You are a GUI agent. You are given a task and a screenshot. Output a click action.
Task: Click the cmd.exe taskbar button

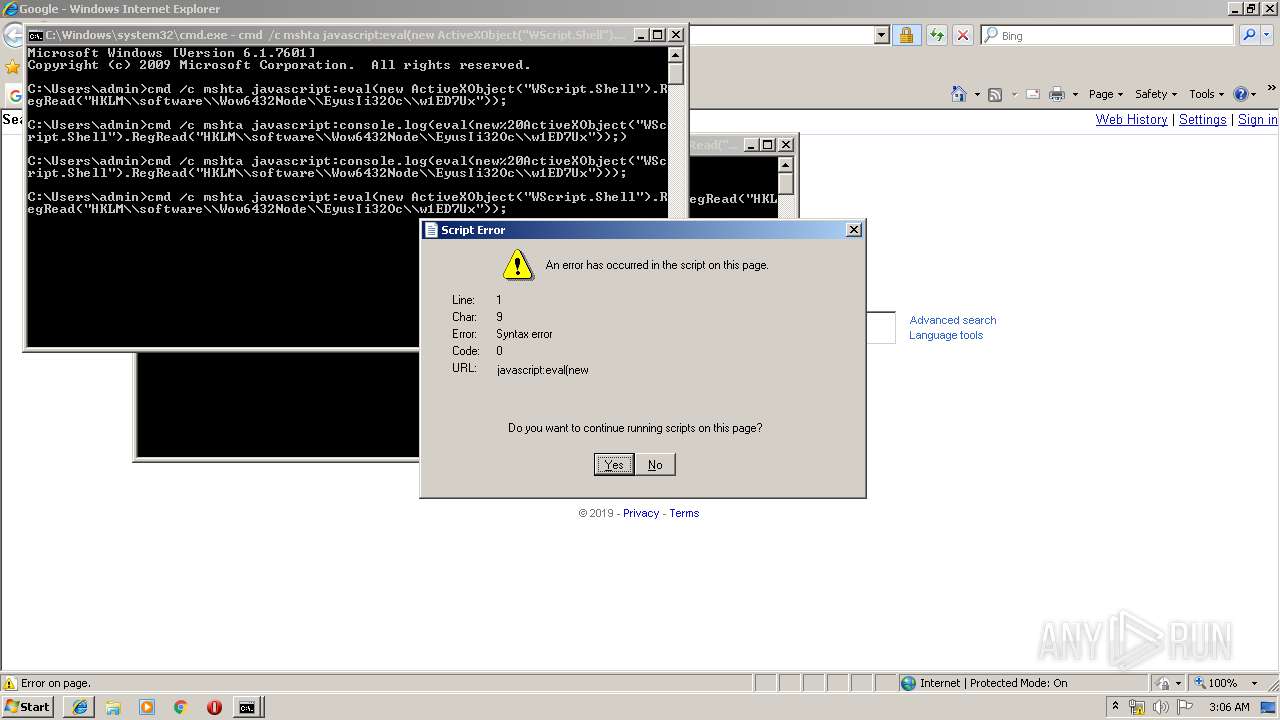tap(247, 707)
